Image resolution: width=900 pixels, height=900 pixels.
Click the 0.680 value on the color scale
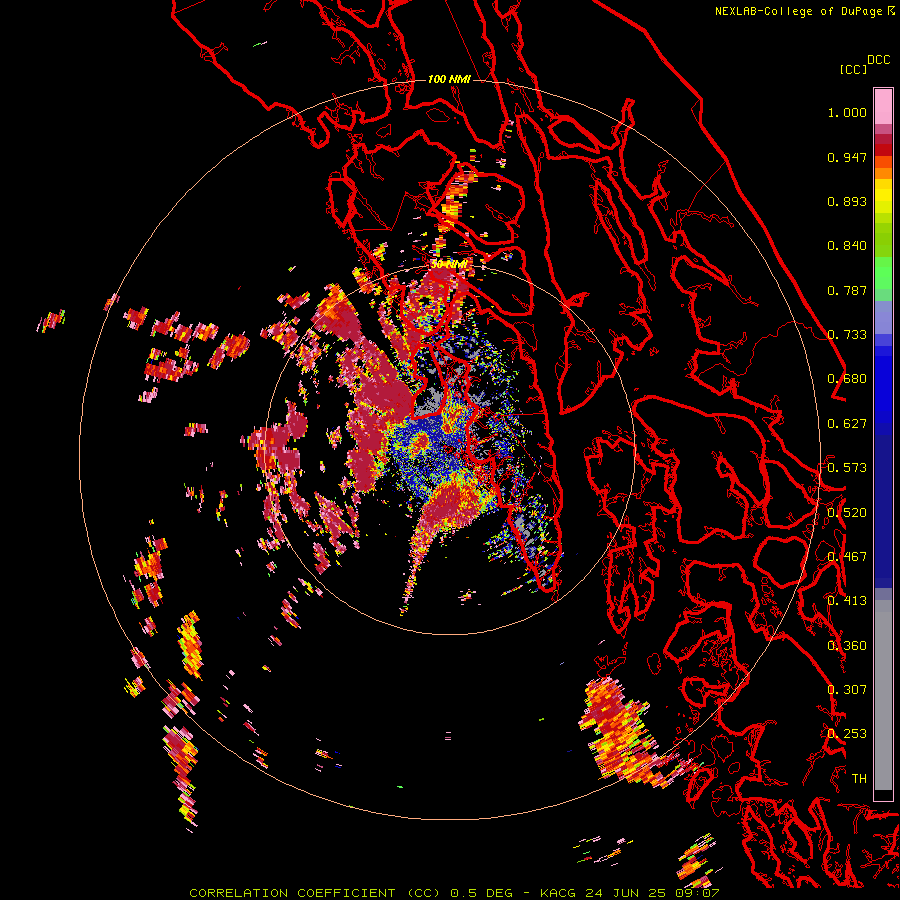847,379
